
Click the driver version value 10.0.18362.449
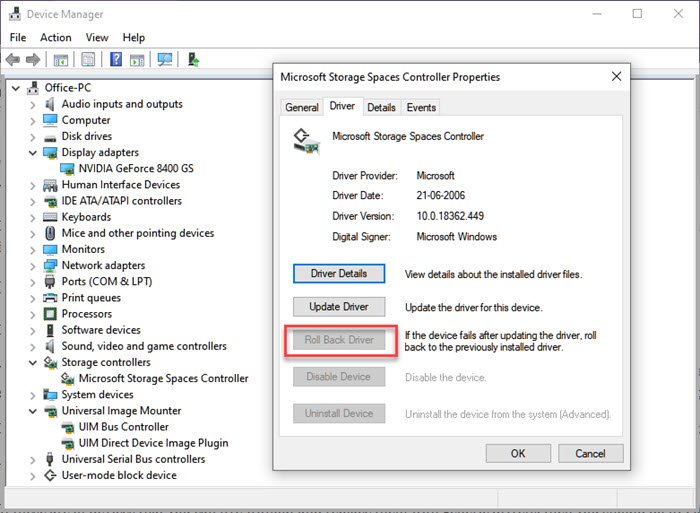click(450, 216)
